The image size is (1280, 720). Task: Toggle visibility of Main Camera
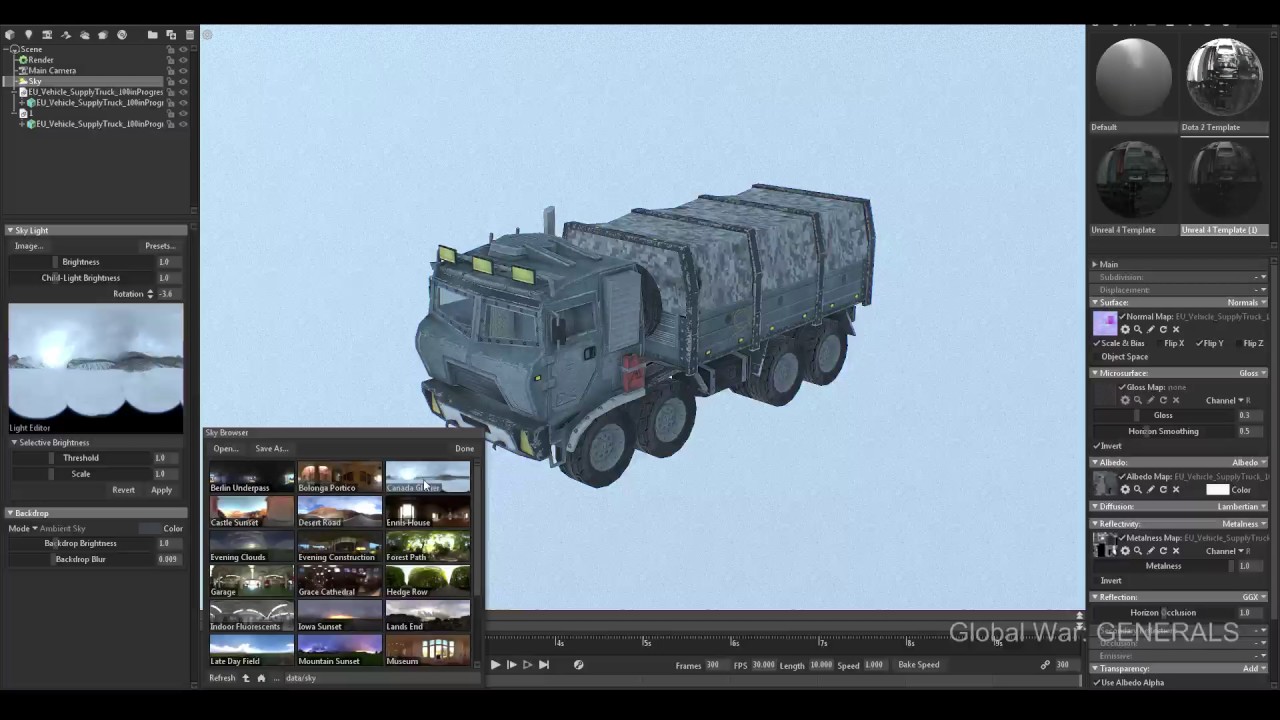183,71
